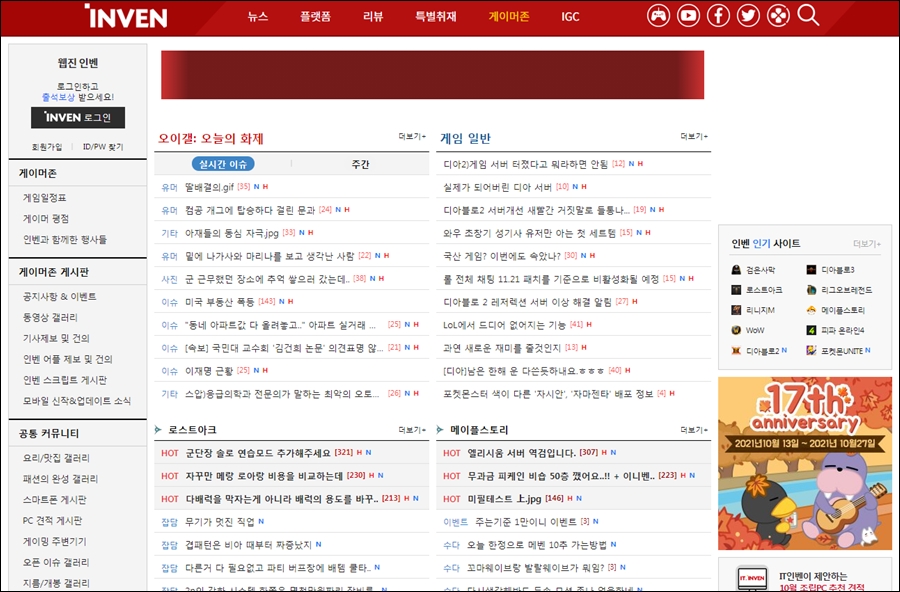Open 게이머 평점 in sidebar

[x=46, y=218]
